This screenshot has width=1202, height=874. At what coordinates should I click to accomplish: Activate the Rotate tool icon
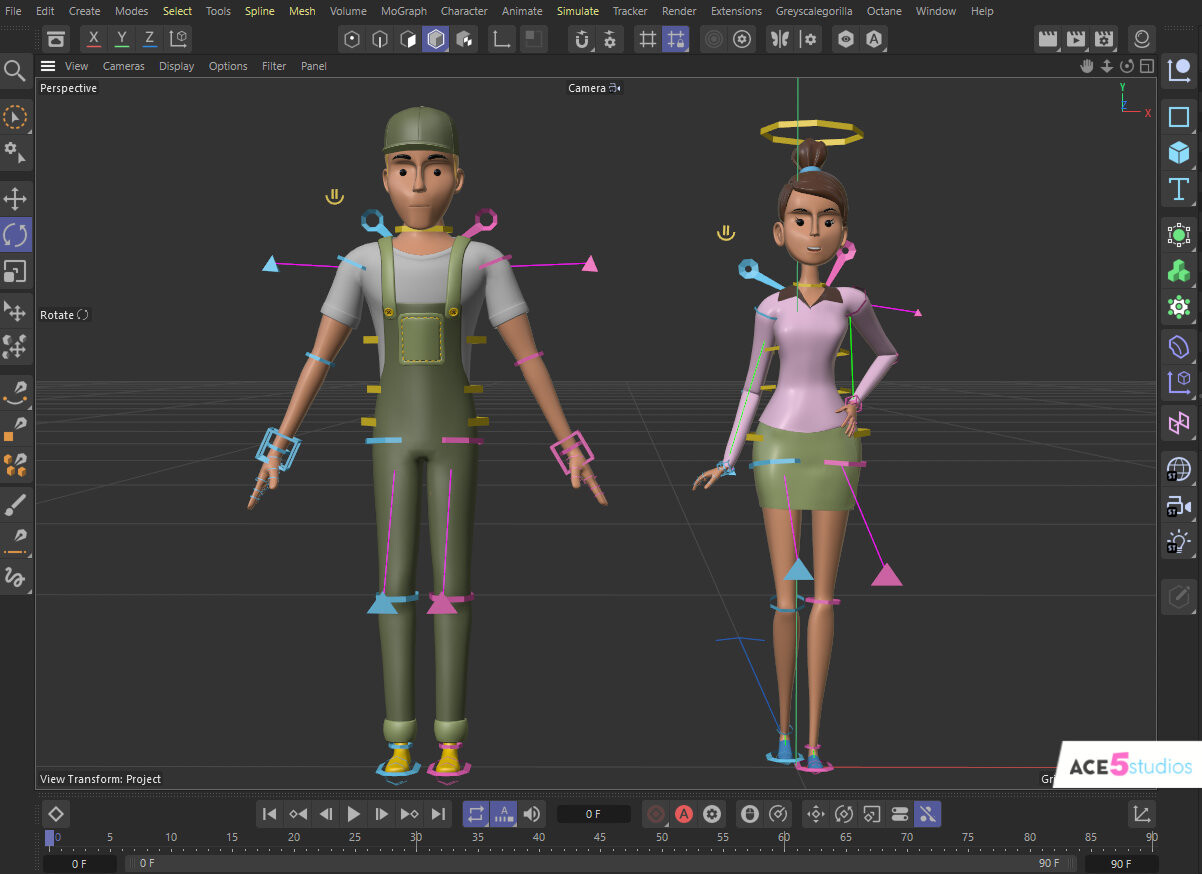15,235
